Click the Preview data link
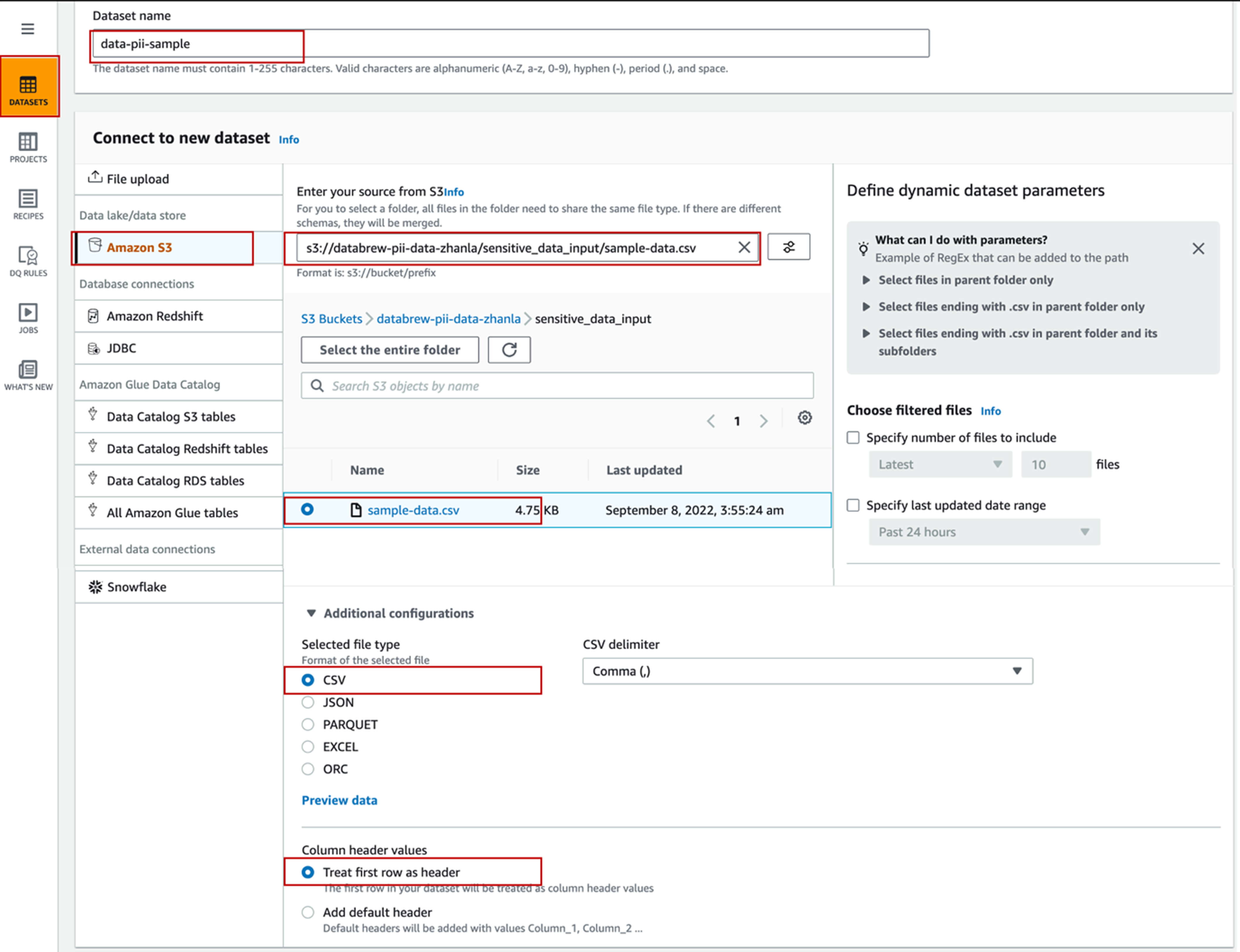The image size is (1240, 952). pyautogui.click(x=339, y=800)
